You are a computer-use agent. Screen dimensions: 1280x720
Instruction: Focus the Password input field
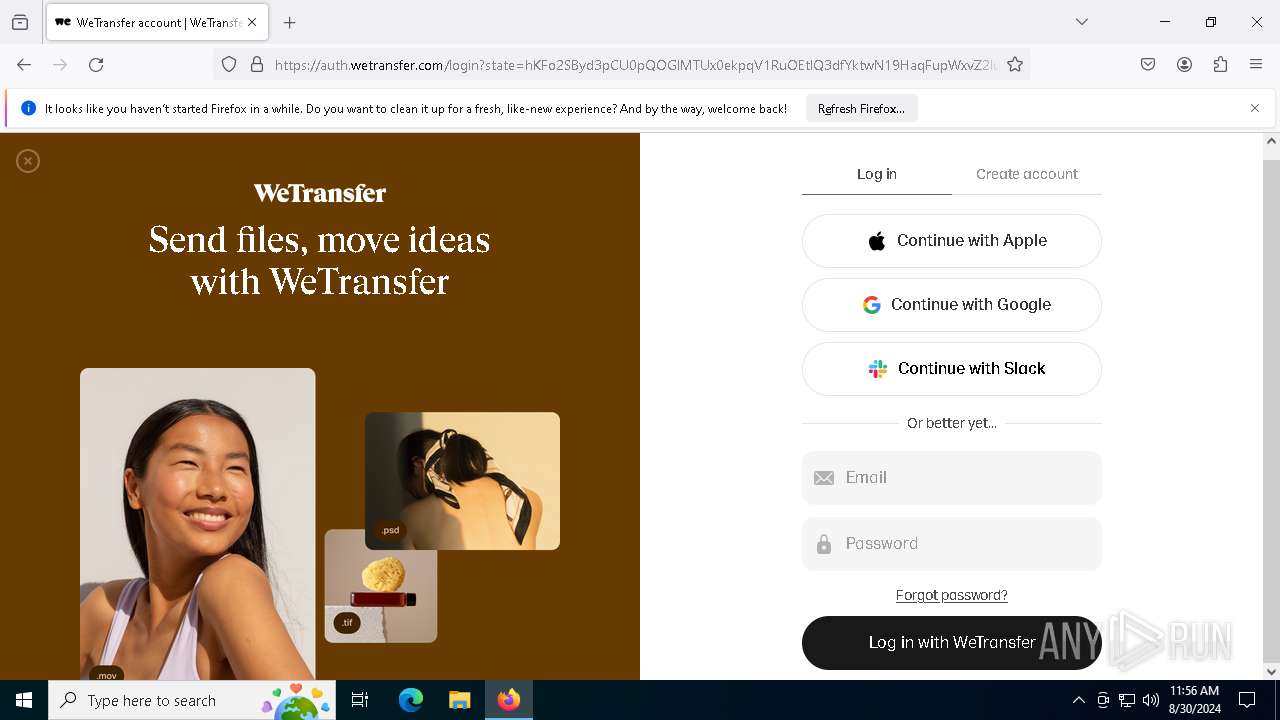point(952,544)
